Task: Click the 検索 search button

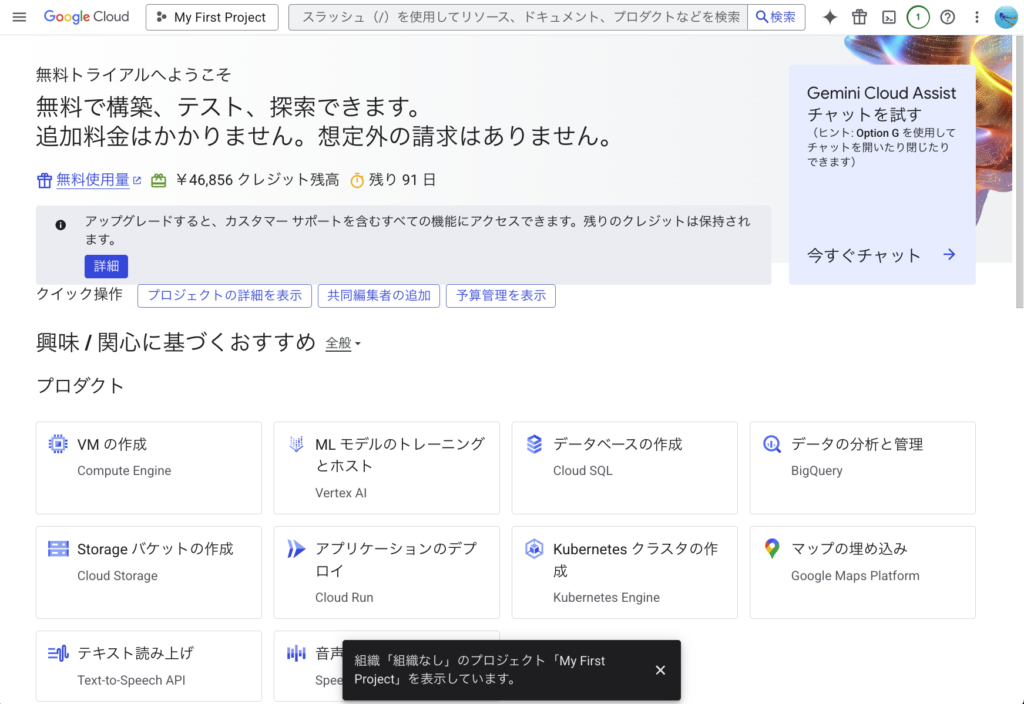Action: tap(776, 17)
